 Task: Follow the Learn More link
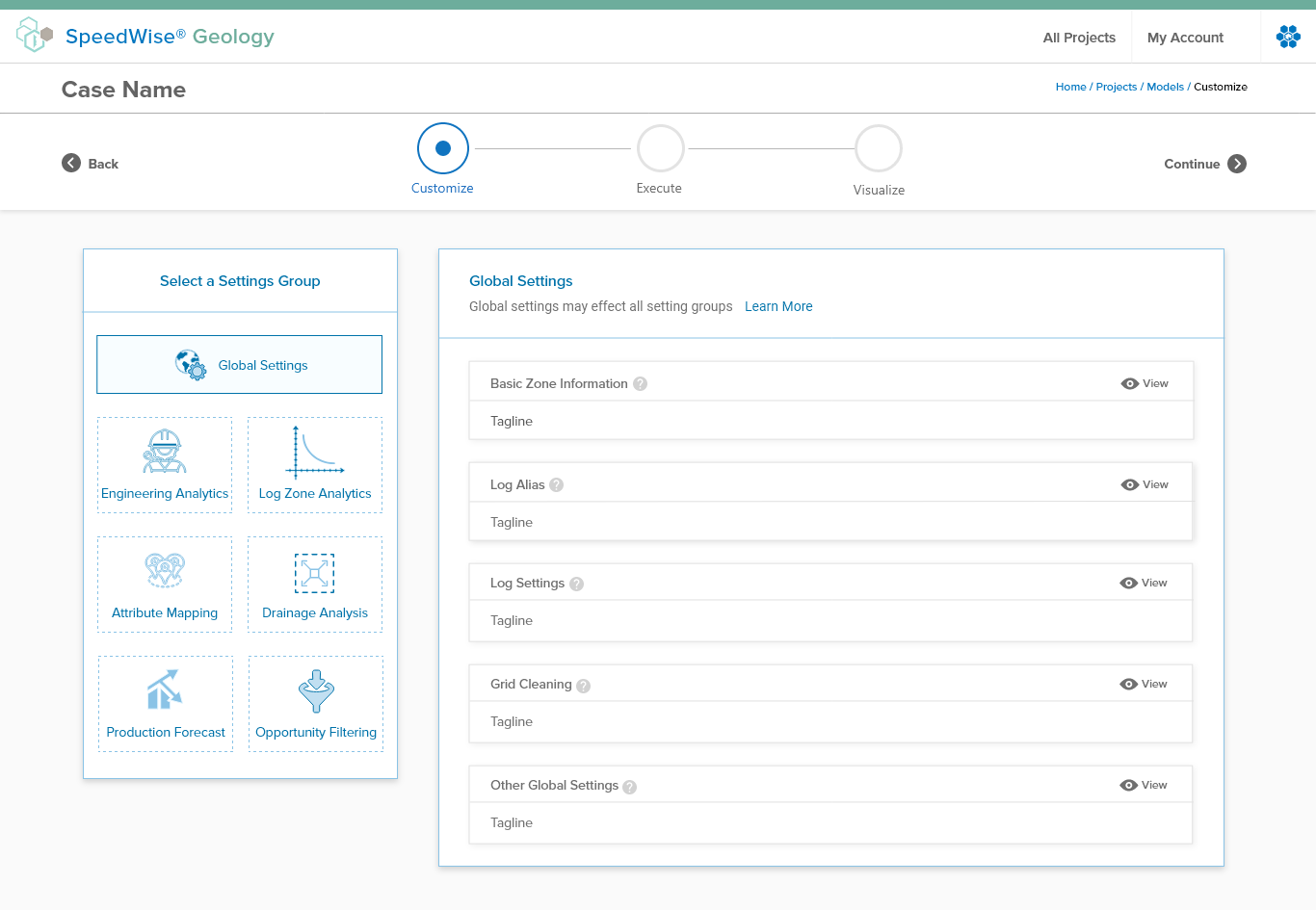tap(778, 306)
